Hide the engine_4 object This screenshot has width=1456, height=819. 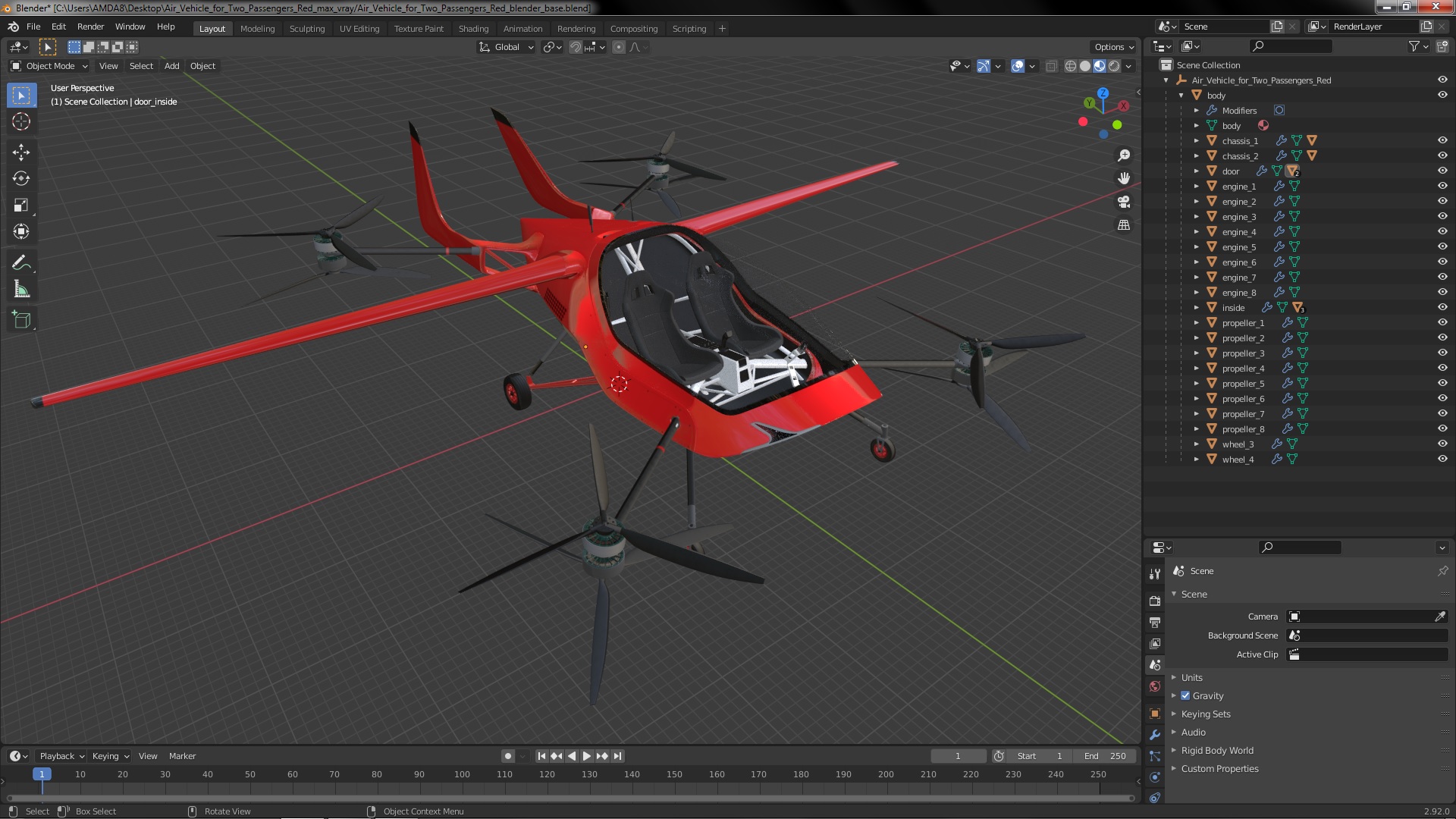pyautogui.click(x=1442, y=232)
